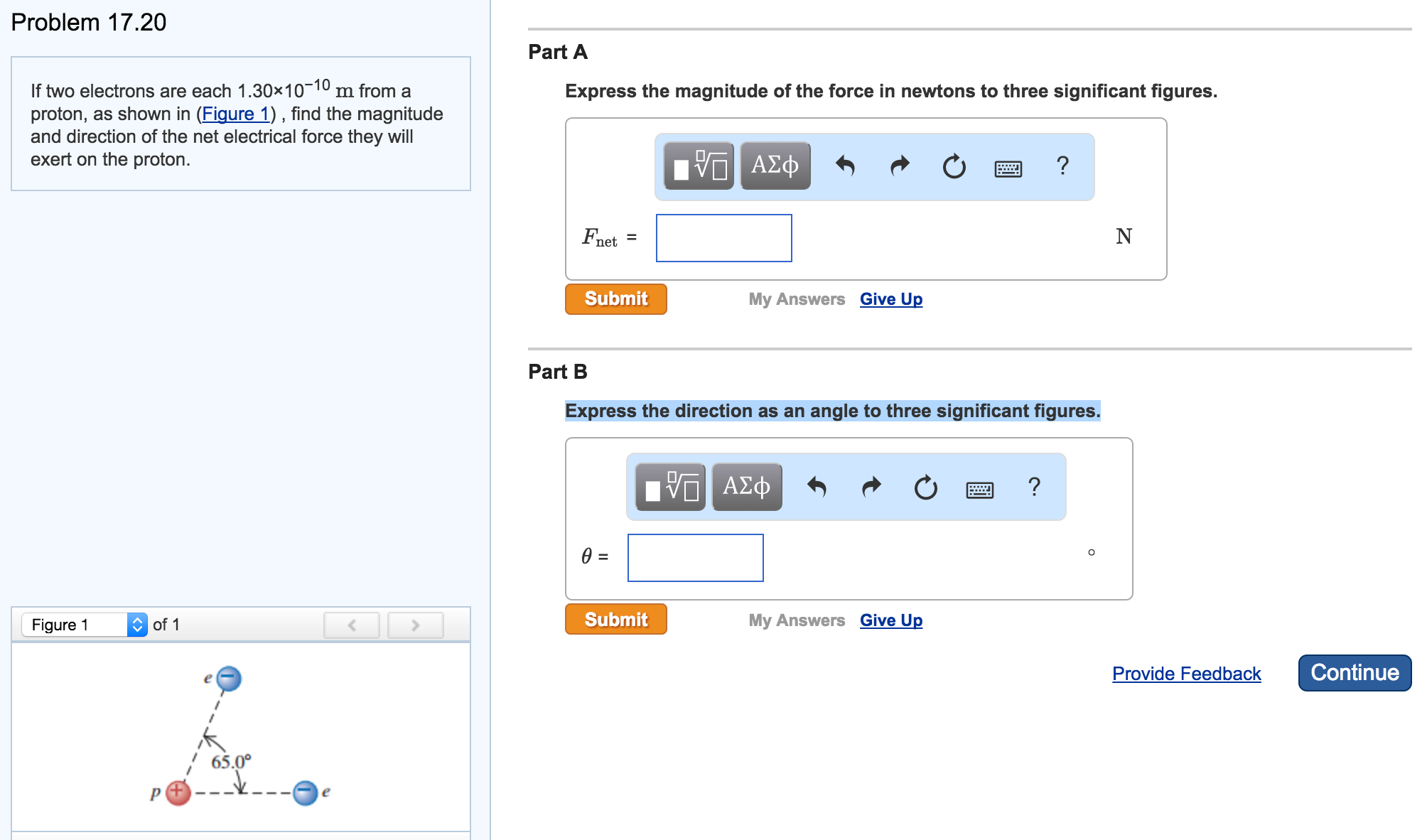This screenshot has width=1427, height=840.
Task: Redo entry in Part A answer box
Action: click(898, 166)
